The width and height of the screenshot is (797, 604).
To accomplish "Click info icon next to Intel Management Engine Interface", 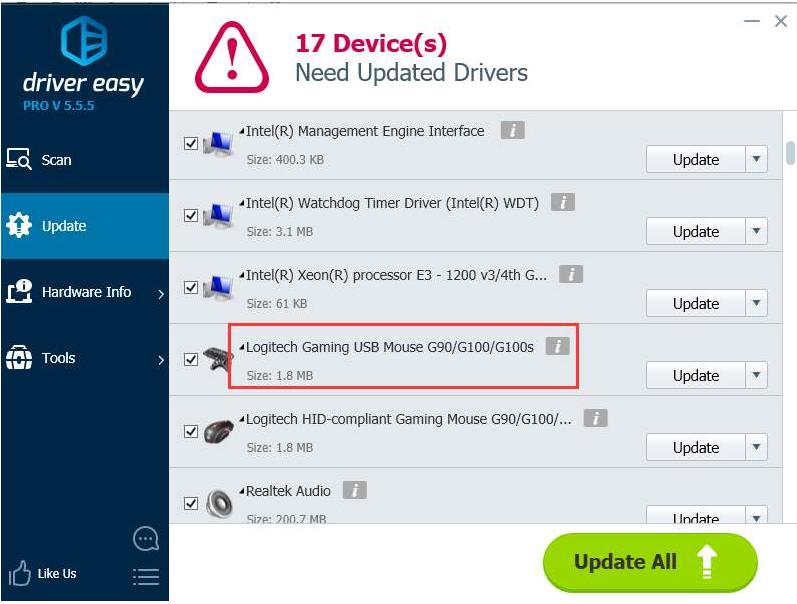I will click(512, 131).
